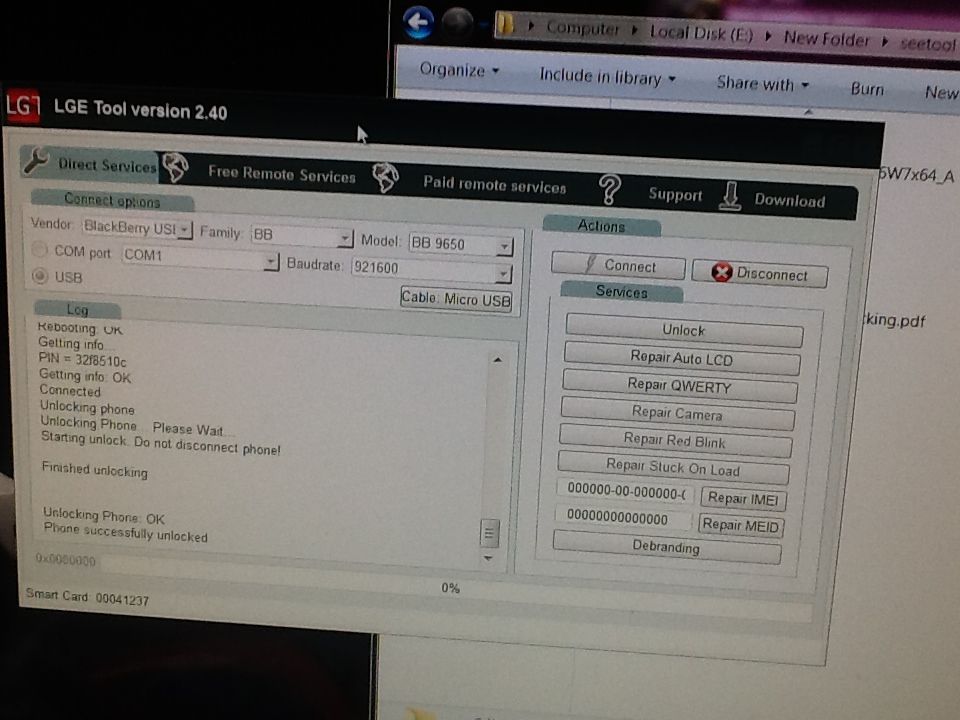The width and height of the screenshot is (960, 720).
Task: Click log line 'Phone successfully unlocked'
Action: [126, 532]
